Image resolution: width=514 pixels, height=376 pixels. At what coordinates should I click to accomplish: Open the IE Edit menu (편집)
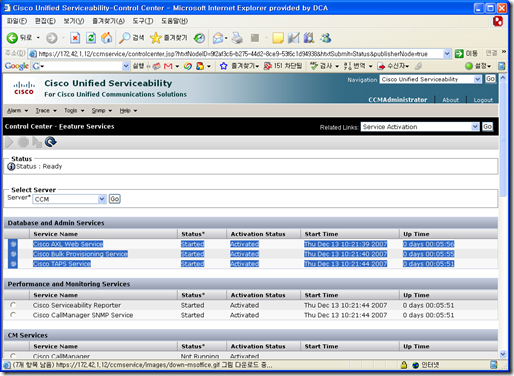[x=45, y=21]
